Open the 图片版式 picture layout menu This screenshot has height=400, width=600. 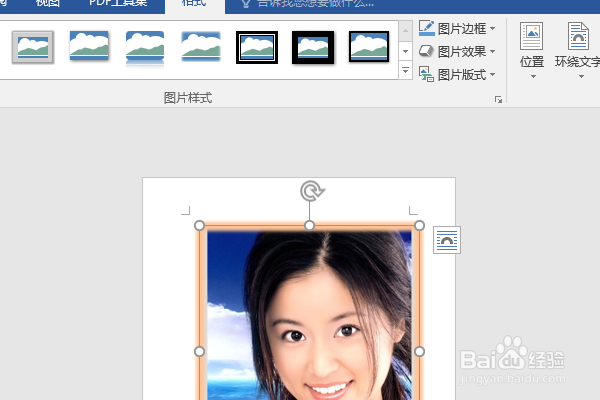point(457,74)
